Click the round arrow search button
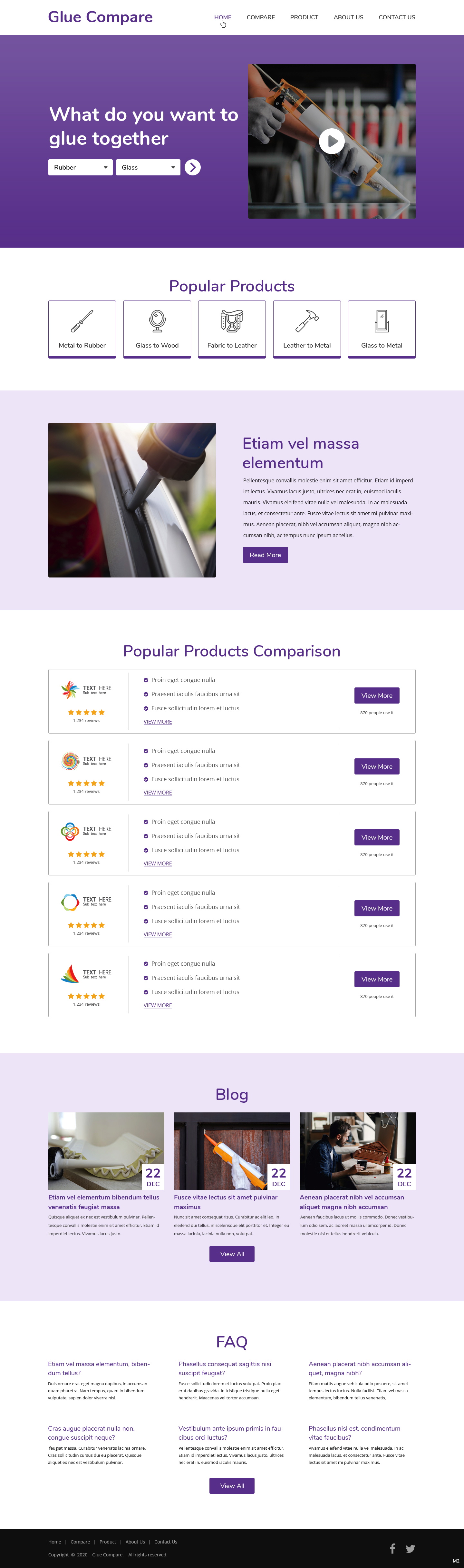 click(x=193, y=167)
